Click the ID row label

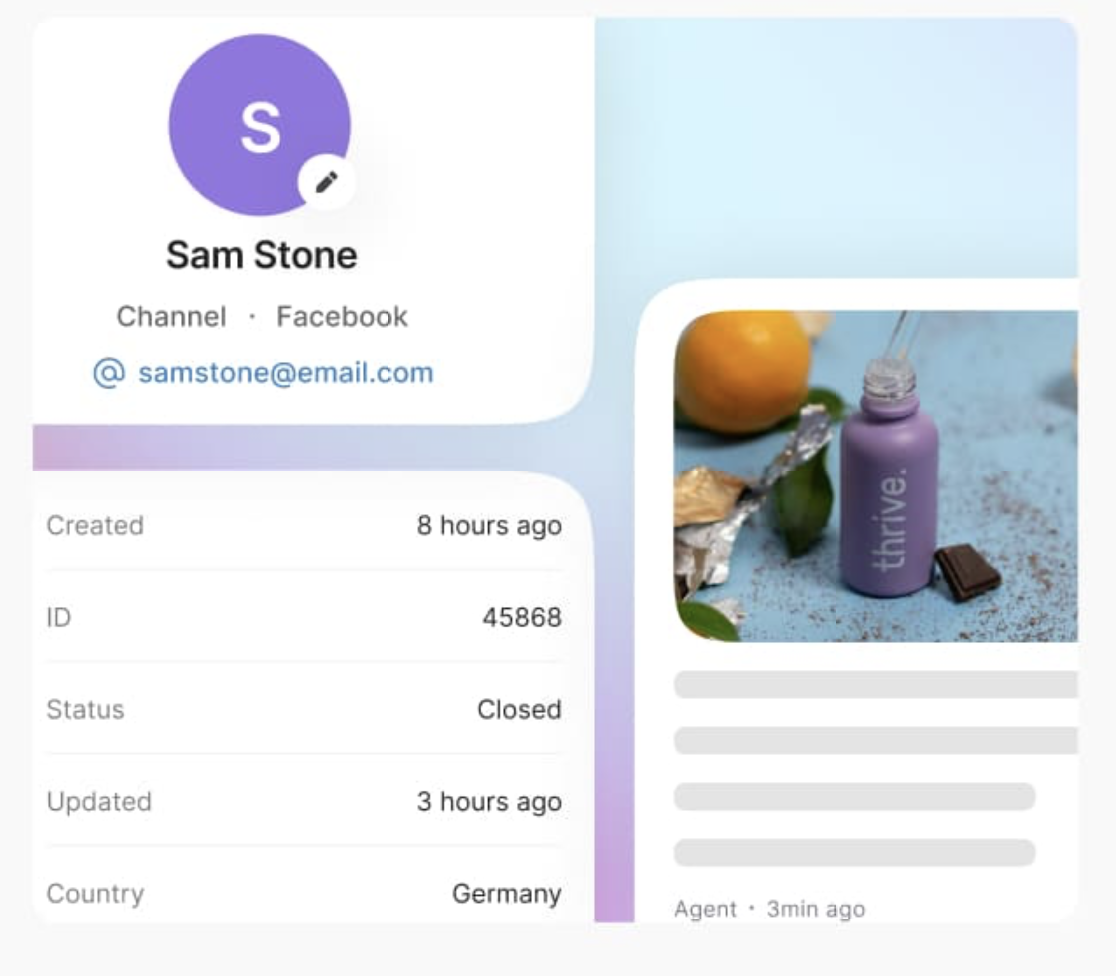click(x=59, y=617)
